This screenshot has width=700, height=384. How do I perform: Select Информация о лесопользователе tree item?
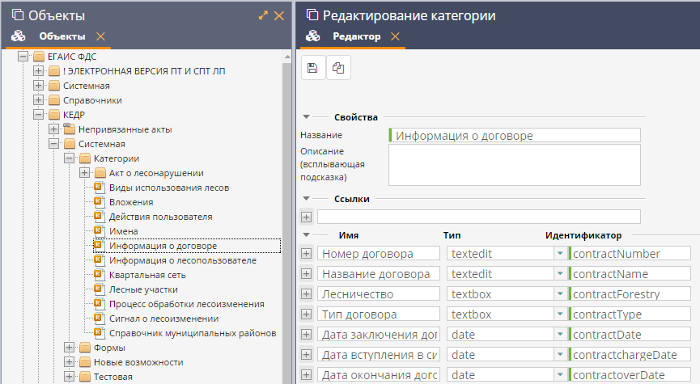183,260
